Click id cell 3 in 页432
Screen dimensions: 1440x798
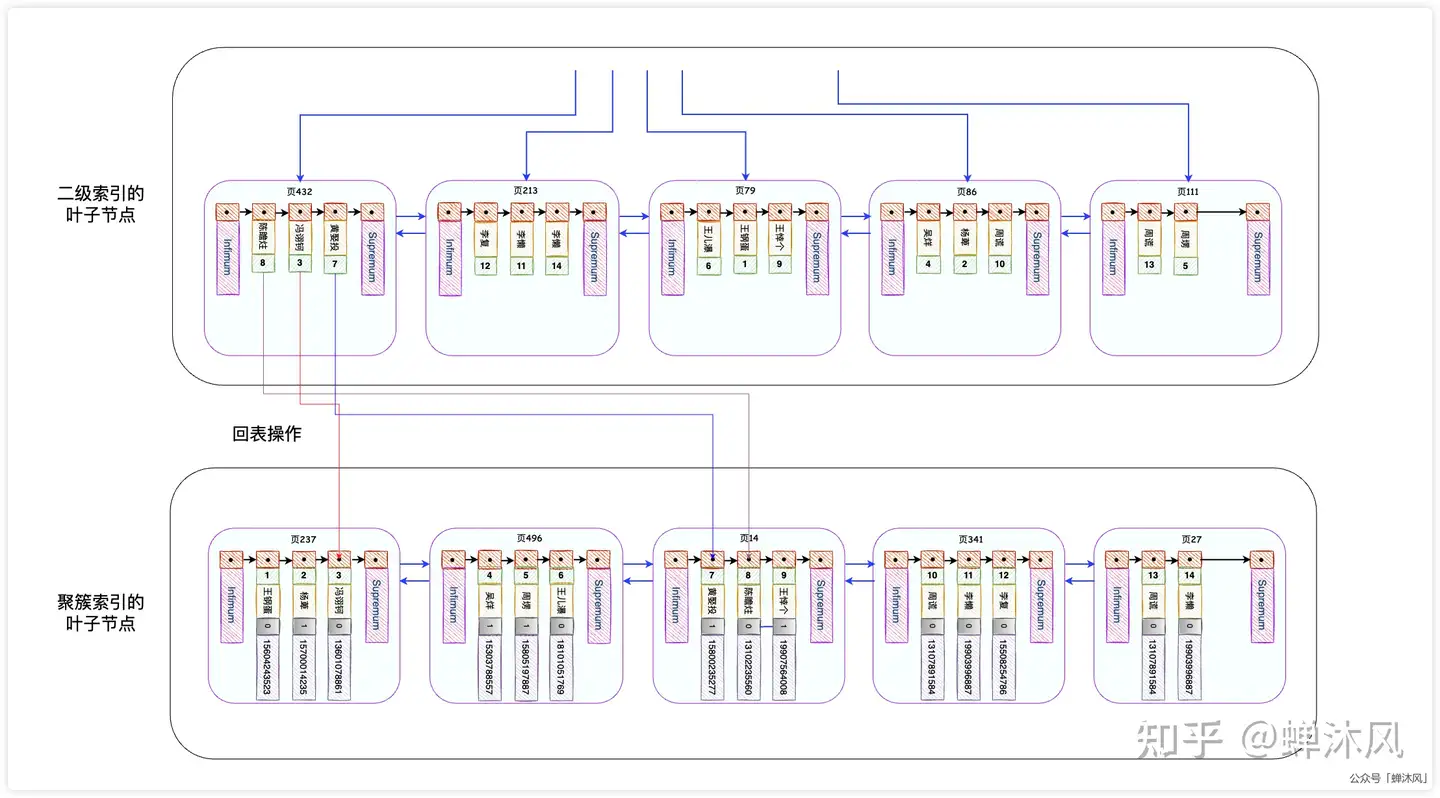pyautogui.click(x=300, y=265)
